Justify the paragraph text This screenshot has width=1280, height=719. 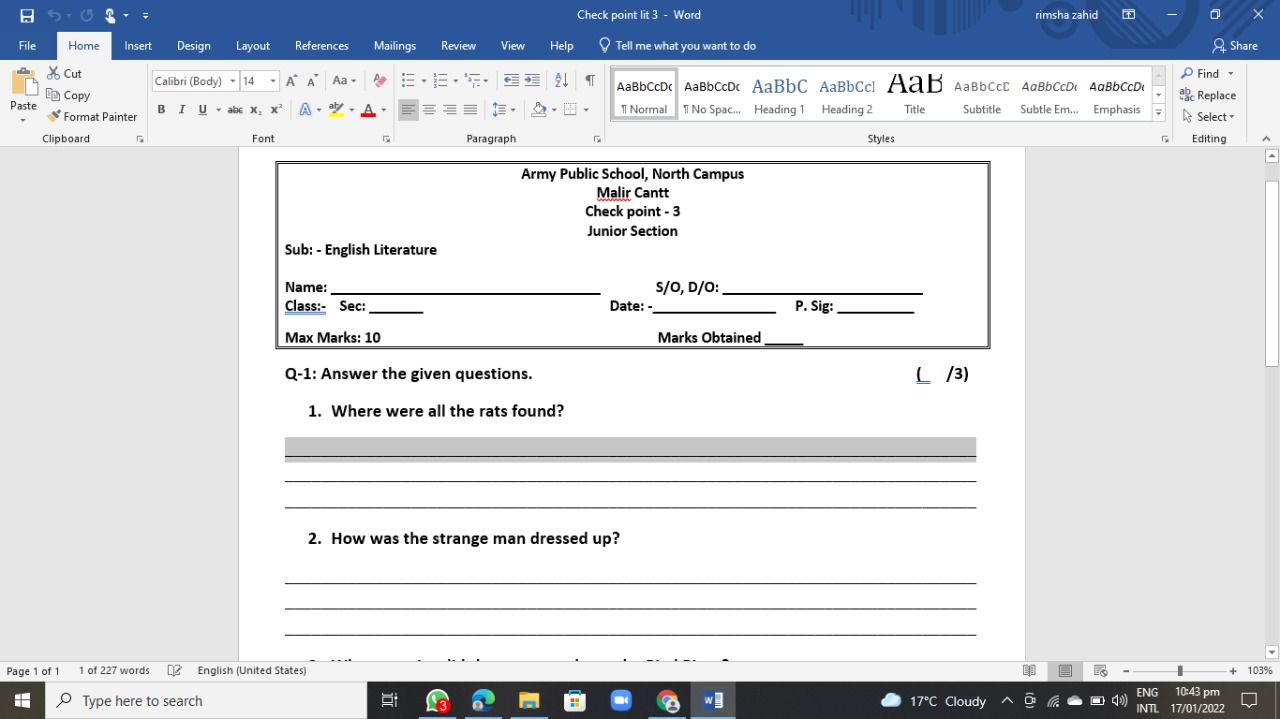point(471,110)
